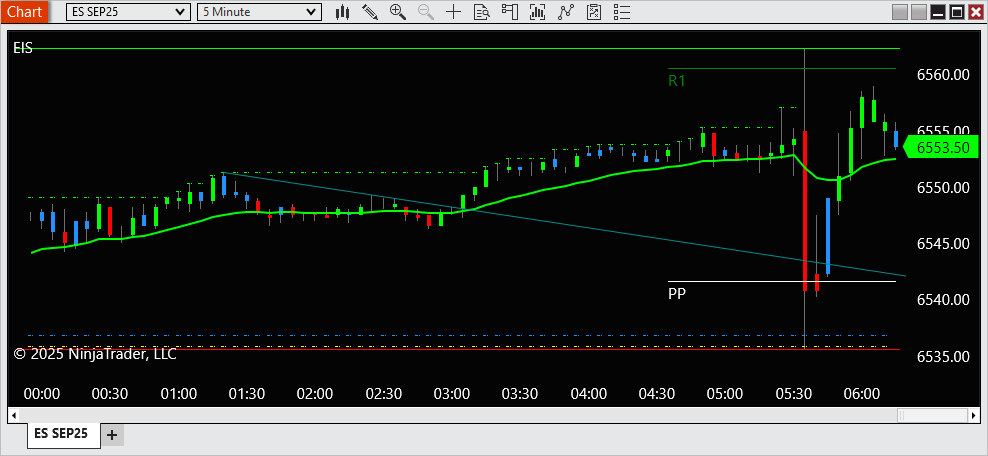The width and height of the screenshot is (988, 456).
Task: Open the bar type candlestick icon
Action: point(343,11)
